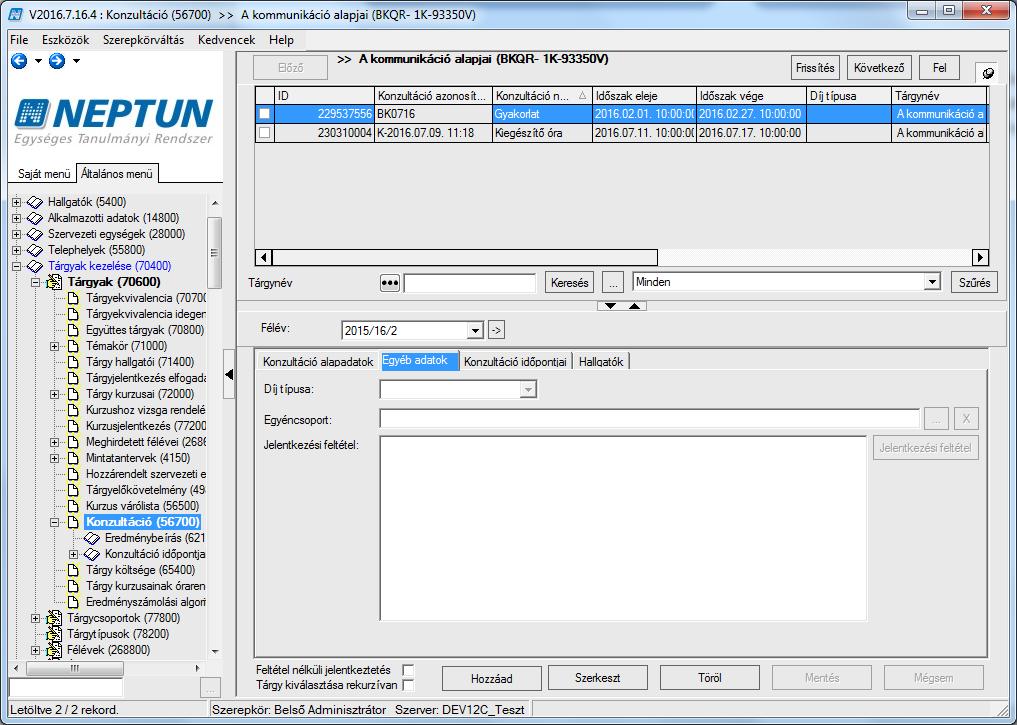The width and height of the screenshot is (1017, 725).
Task: Switch to Konzultáció időpontjai tab
Action: pos(515,362)
